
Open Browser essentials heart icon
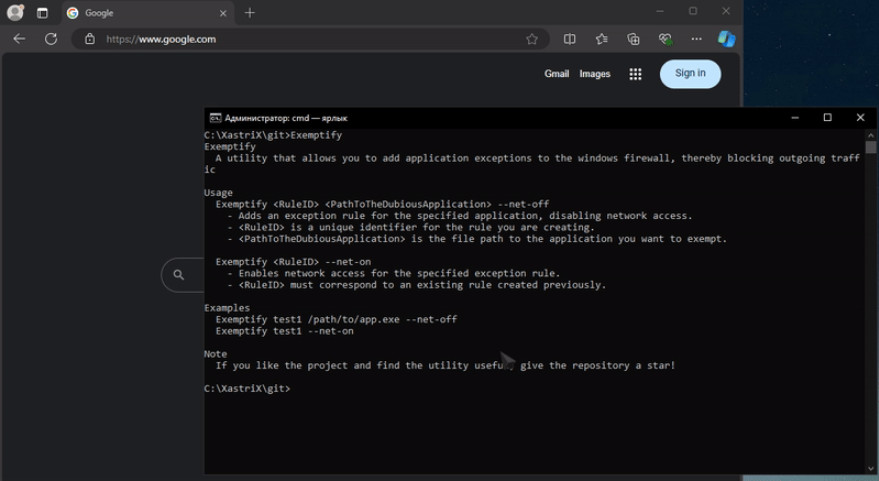[x=665, y=39]
